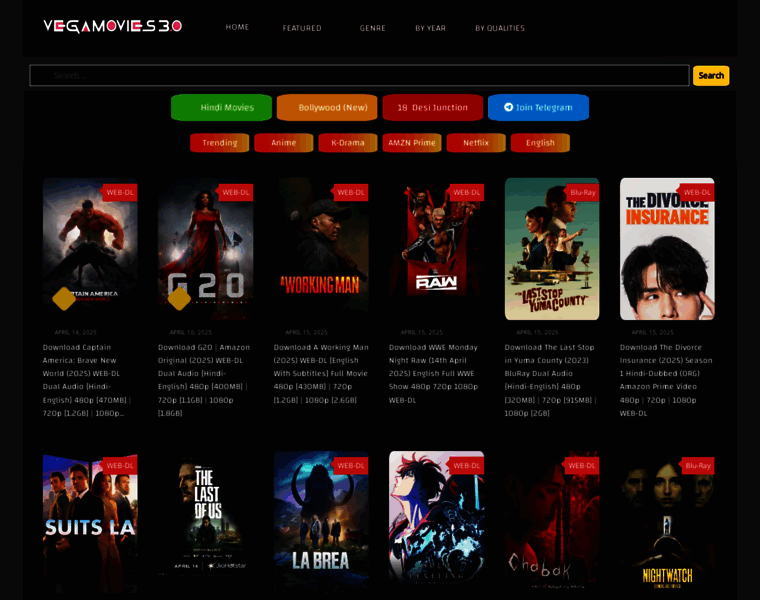
Task: Click WEB-DL badge on Divorce Insurance poster
Action: [697, 192]
